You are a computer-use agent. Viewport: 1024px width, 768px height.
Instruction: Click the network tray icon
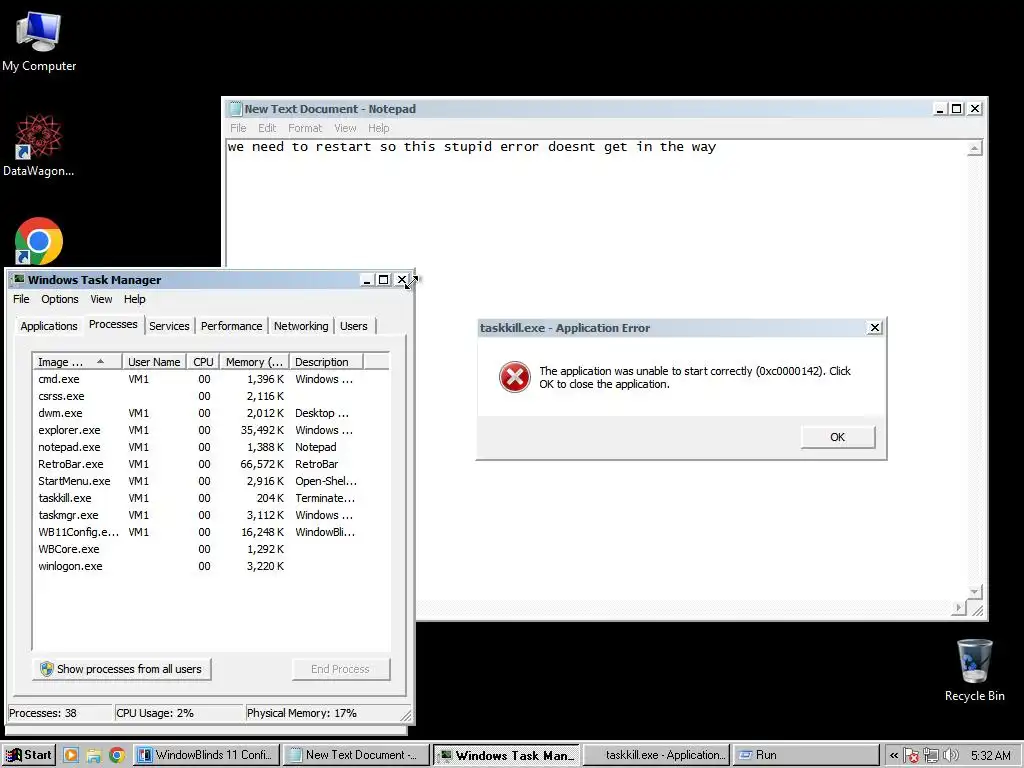click(x=931, y=756)
